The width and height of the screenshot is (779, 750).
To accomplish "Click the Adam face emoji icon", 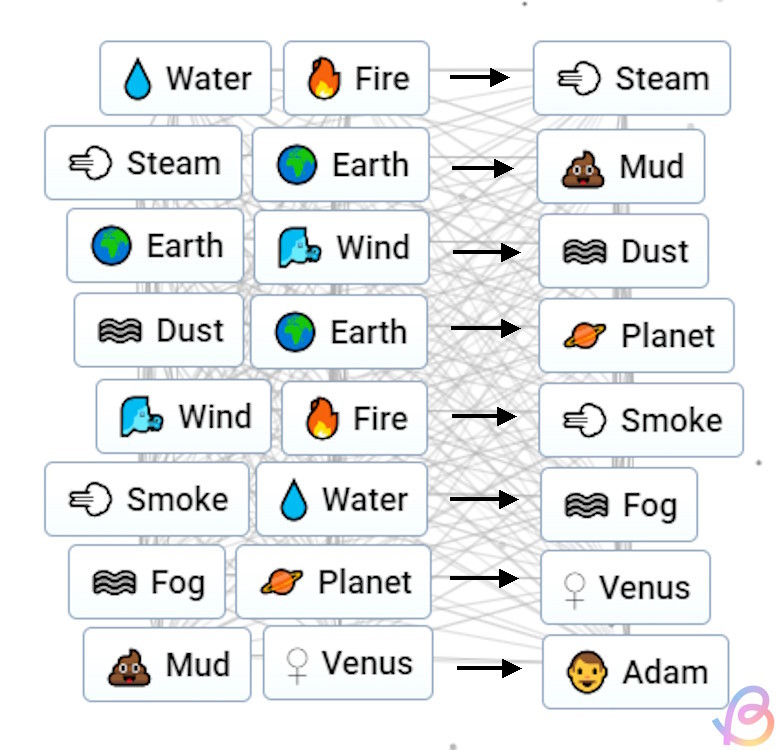I will (588, 673).
